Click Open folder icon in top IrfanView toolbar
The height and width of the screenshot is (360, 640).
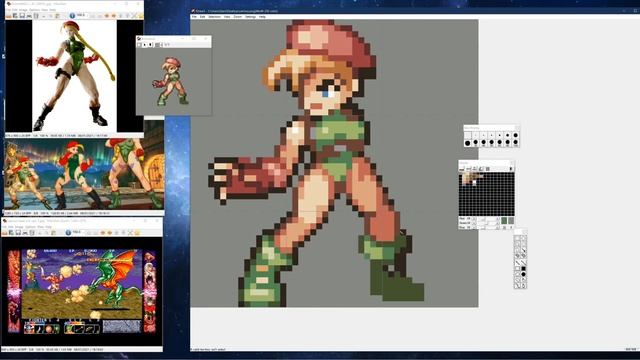click(x=8, y=16)
